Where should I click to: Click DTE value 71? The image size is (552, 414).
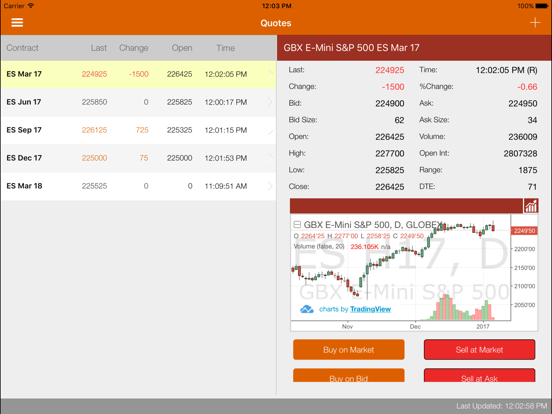[x=532, y=187]
